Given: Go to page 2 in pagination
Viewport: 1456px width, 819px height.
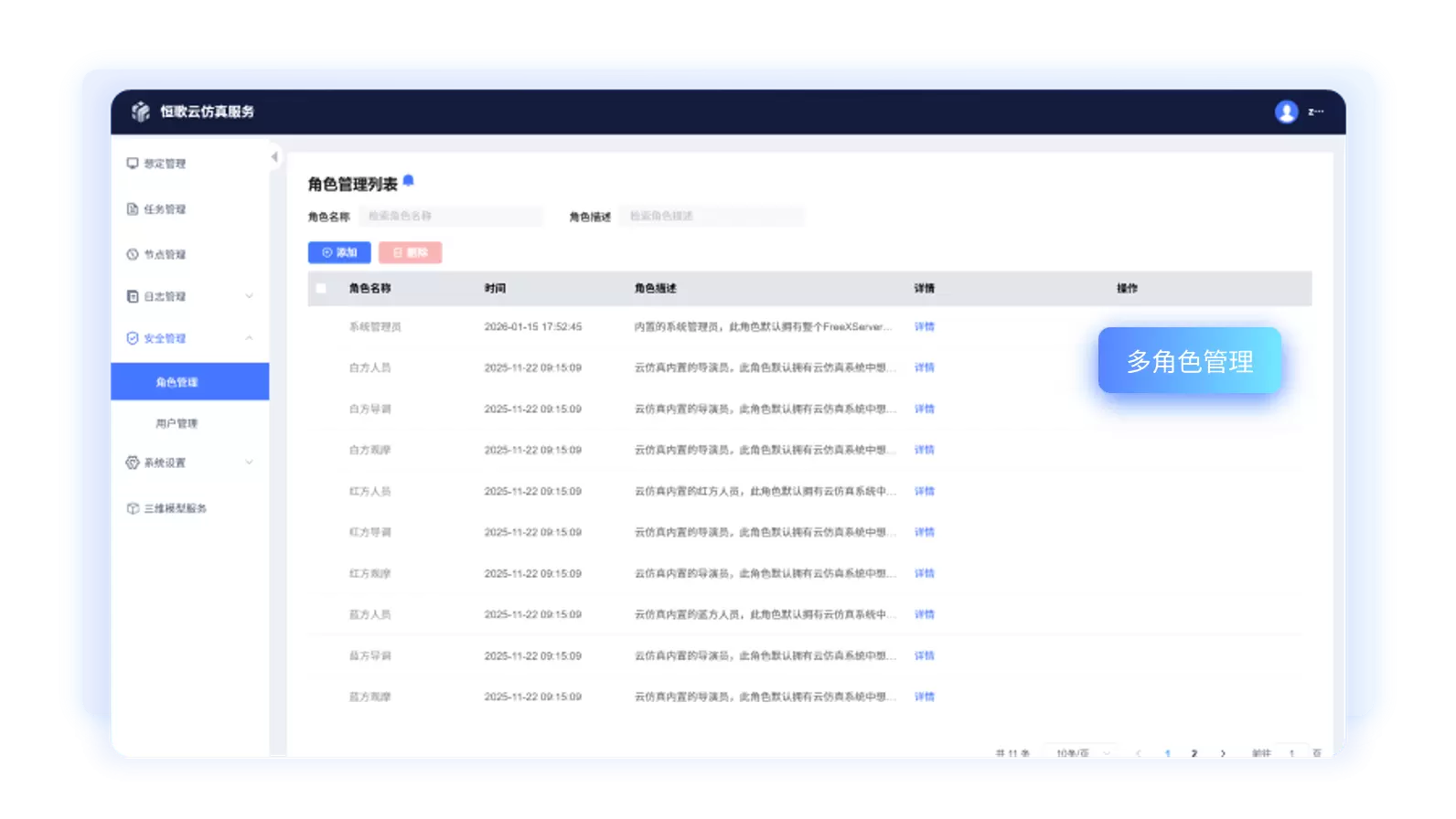Looking at the screenshot, I should point(1194,753).
